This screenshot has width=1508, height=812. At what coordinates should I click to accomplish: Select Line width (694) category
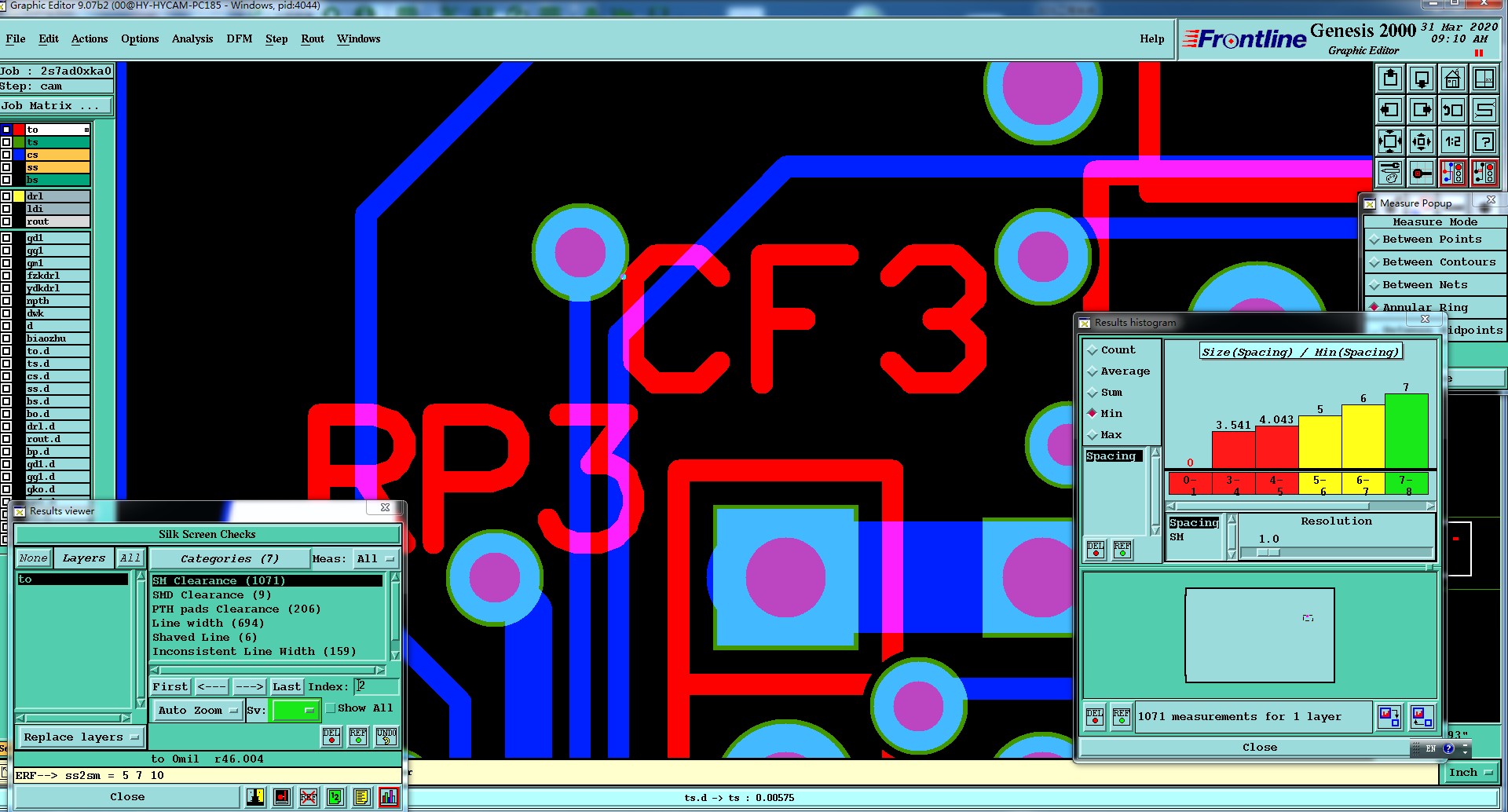[x=208, y=624]
